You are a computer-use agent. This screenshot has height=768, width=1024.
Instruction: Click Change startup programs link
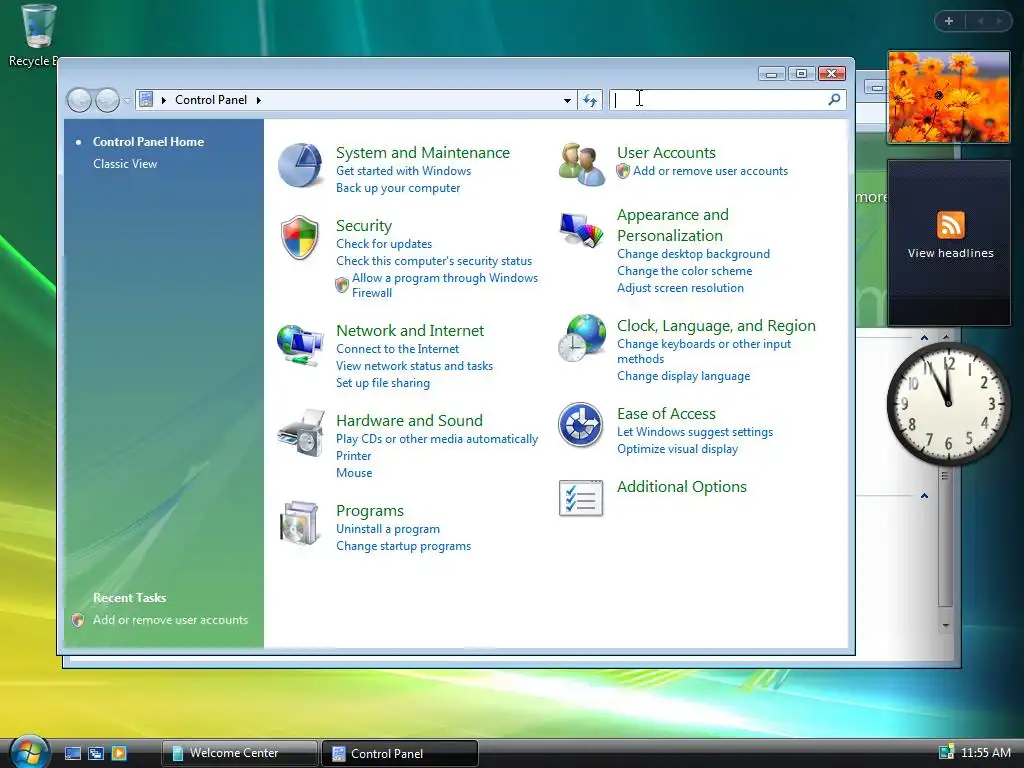404,546
